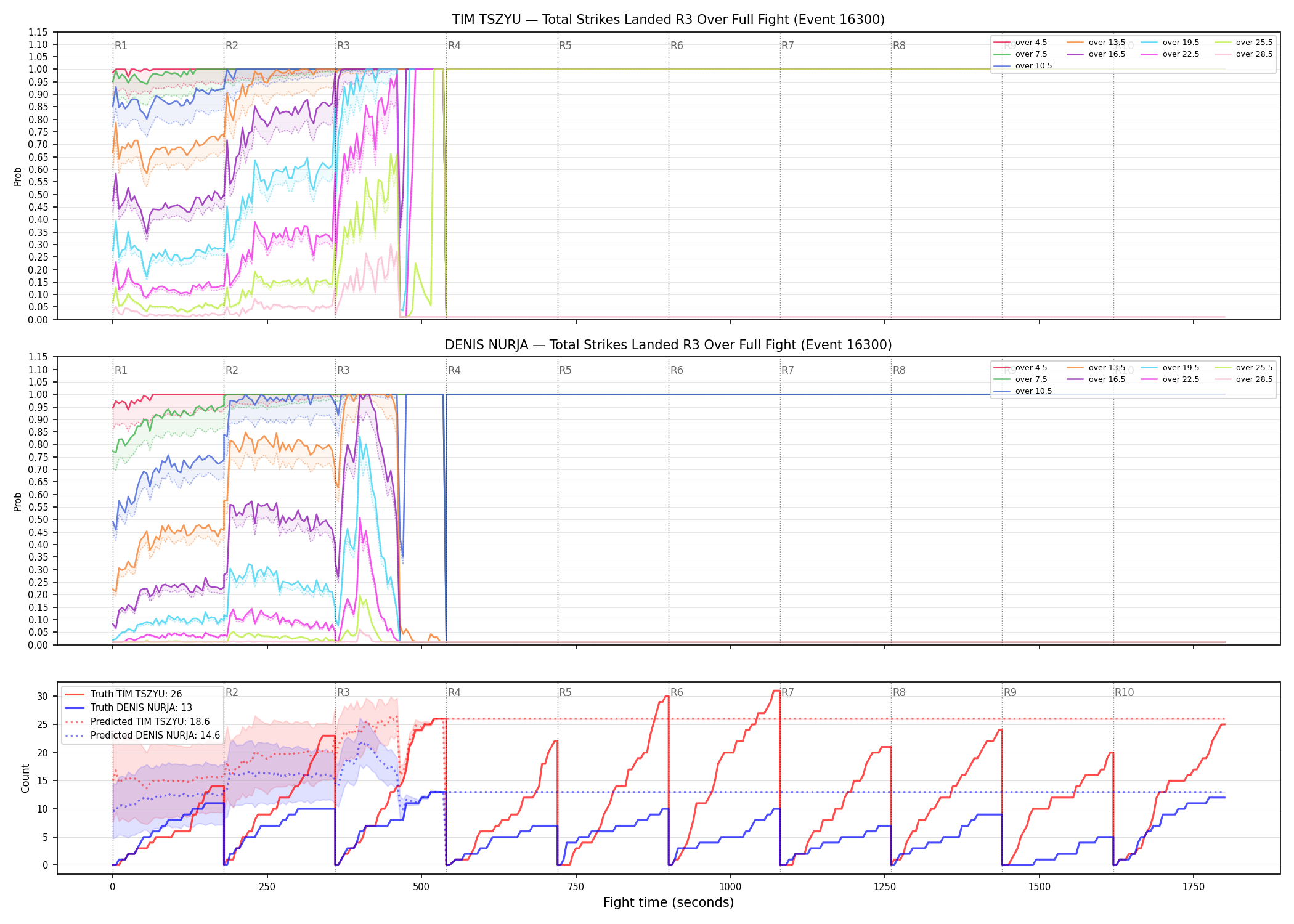Click the 'Count' y-axis label of bottom chart
The width and height of the screenshot is (1294, 924).
[25, 778]
